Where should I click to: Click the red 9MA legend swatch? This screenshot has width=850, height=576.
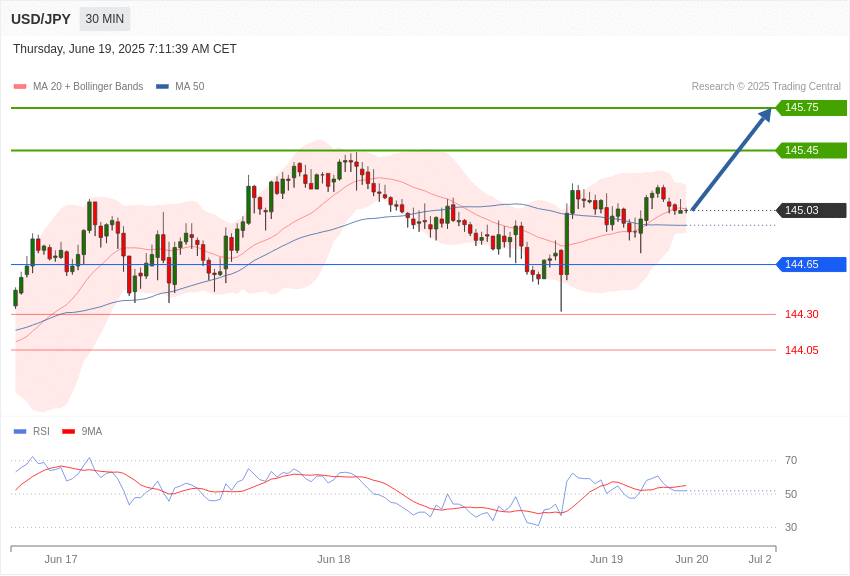pos(69,431)
